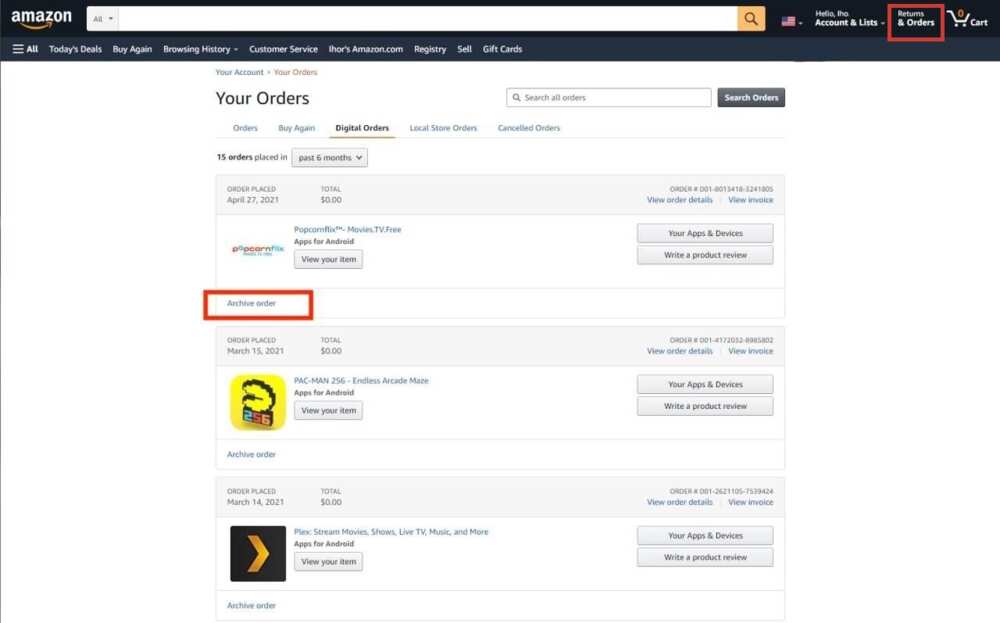1000x623 pixels.
Task: Write a product review for PAC-MAN 256
Action: point(705,406)
